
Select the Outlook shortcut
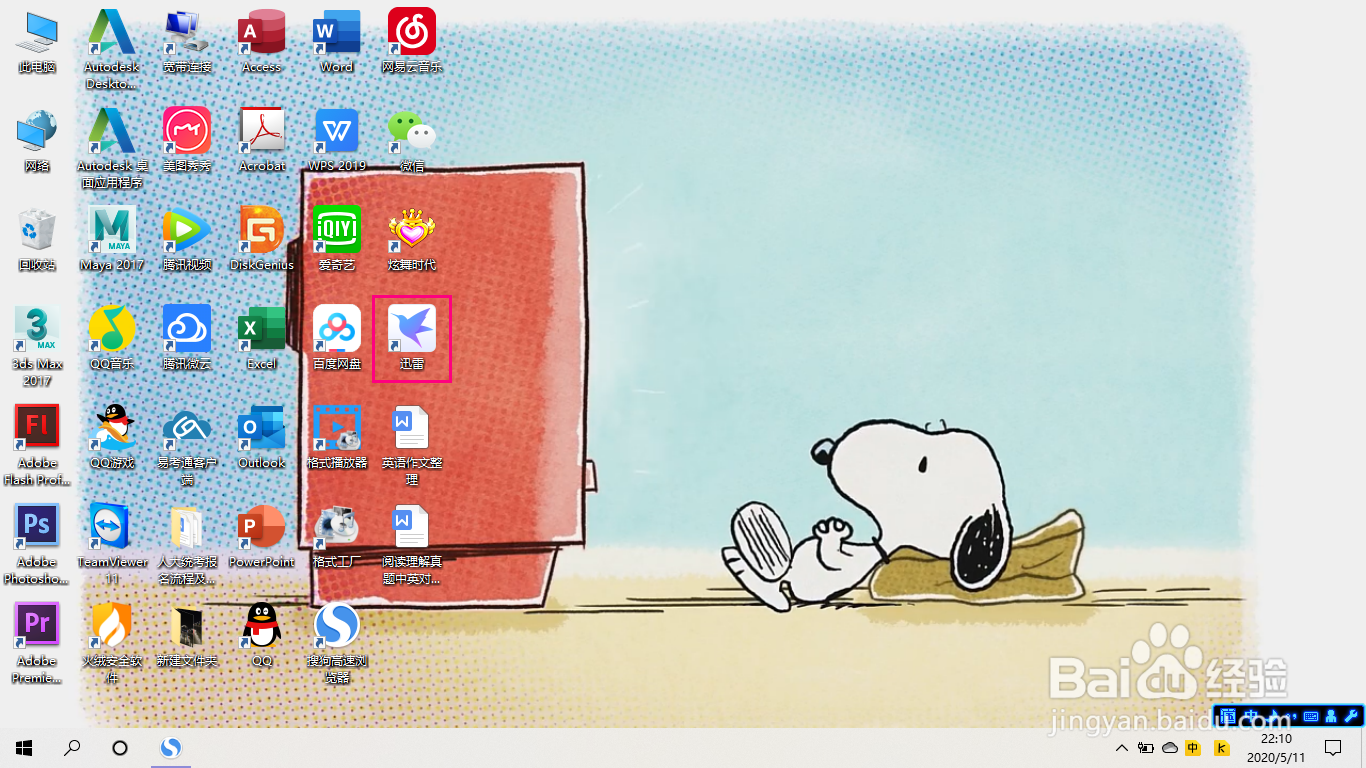coord(262,438)
